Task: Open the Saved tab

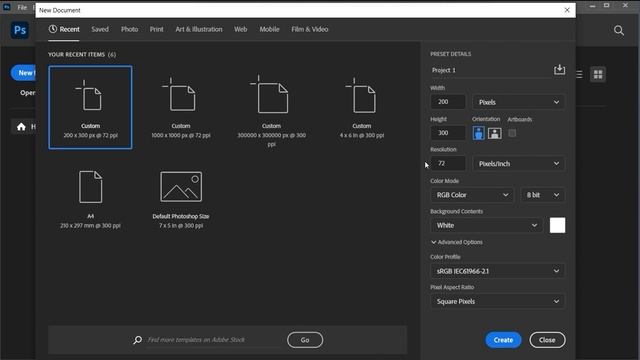Action: pyautogui.click(x=100, y=29)
